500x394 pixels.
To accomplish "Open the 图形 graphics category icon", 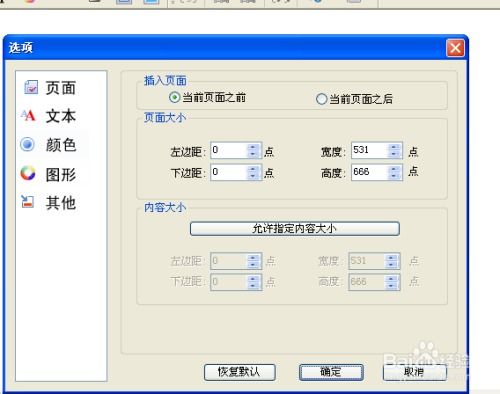I will pyautogui.click(x=28, y=173).
